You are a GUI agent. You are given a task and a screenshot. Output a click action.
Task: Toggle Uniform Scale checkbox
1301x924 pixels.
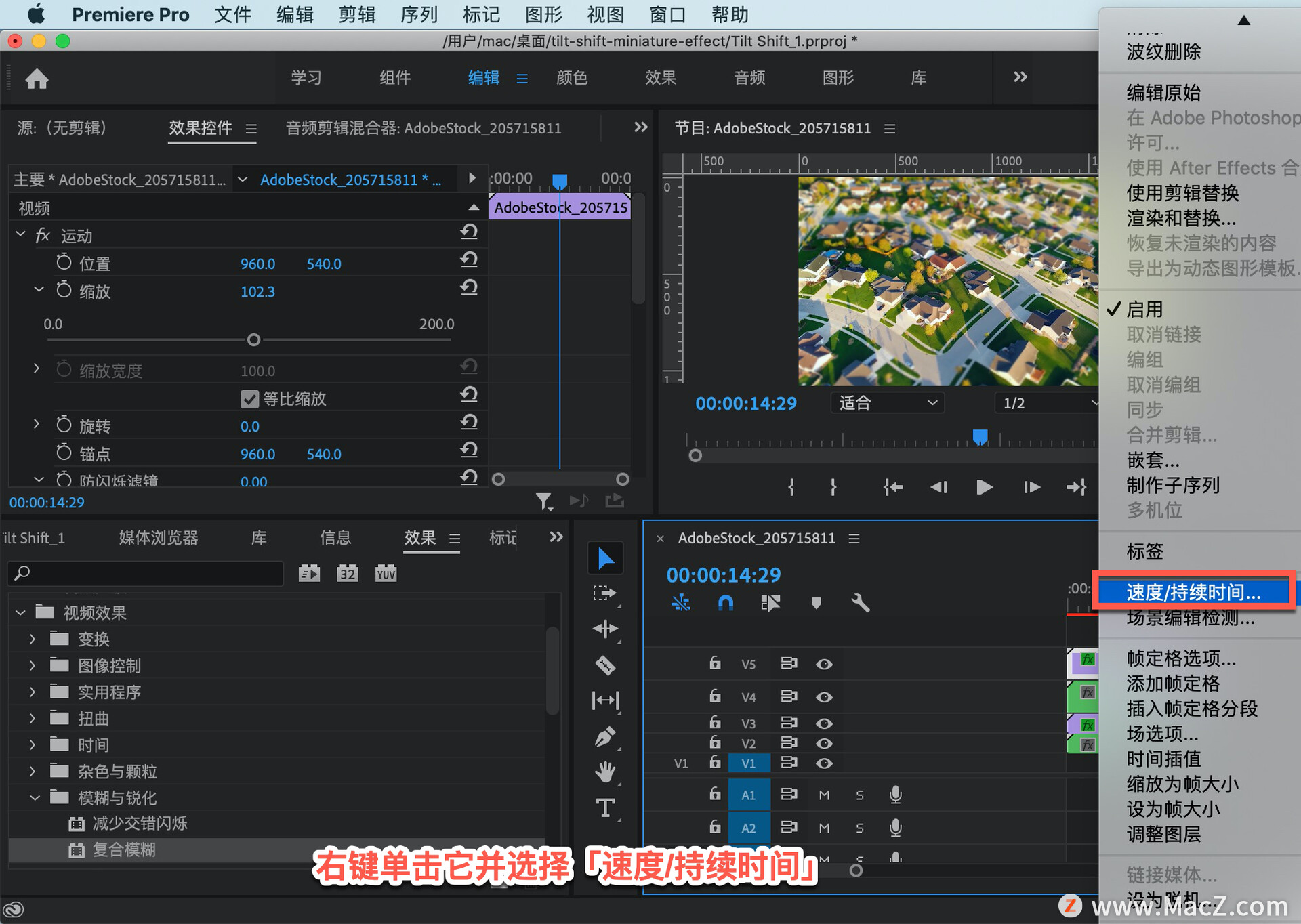tap(249, 399)
